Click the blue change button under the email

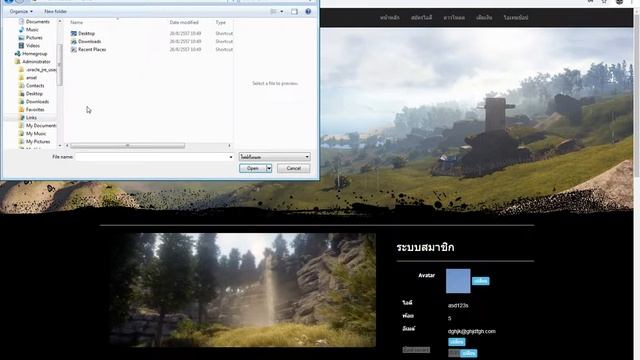pyautogui.click(x=457, y=342)
